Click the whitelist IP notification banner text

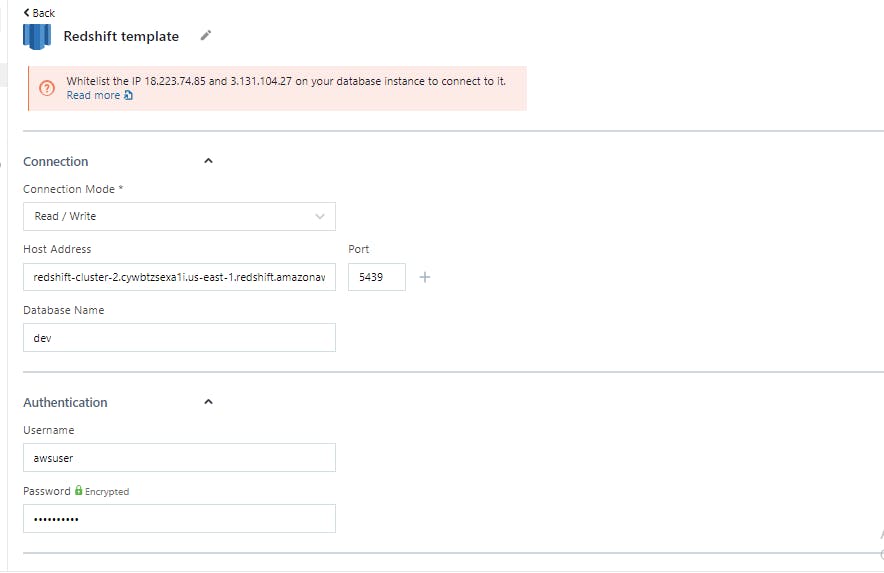(286, 81)
